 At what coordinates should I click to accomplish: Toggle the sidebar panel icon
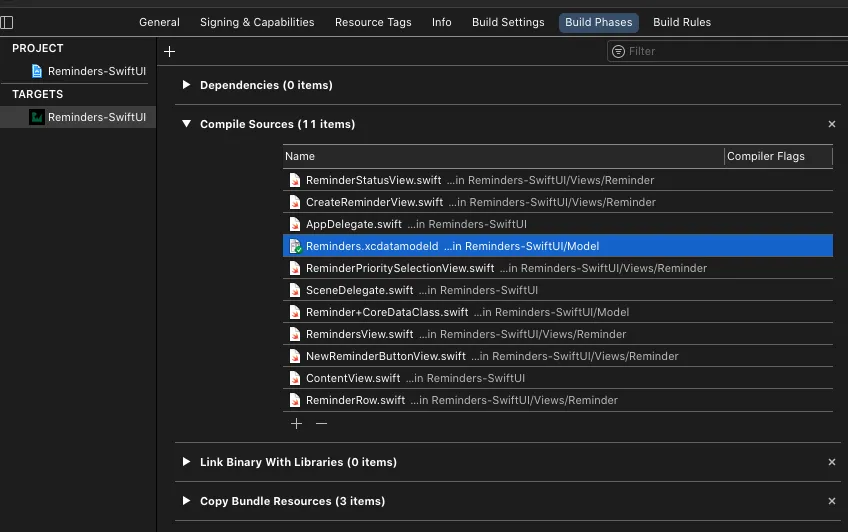tap(7, 22)
